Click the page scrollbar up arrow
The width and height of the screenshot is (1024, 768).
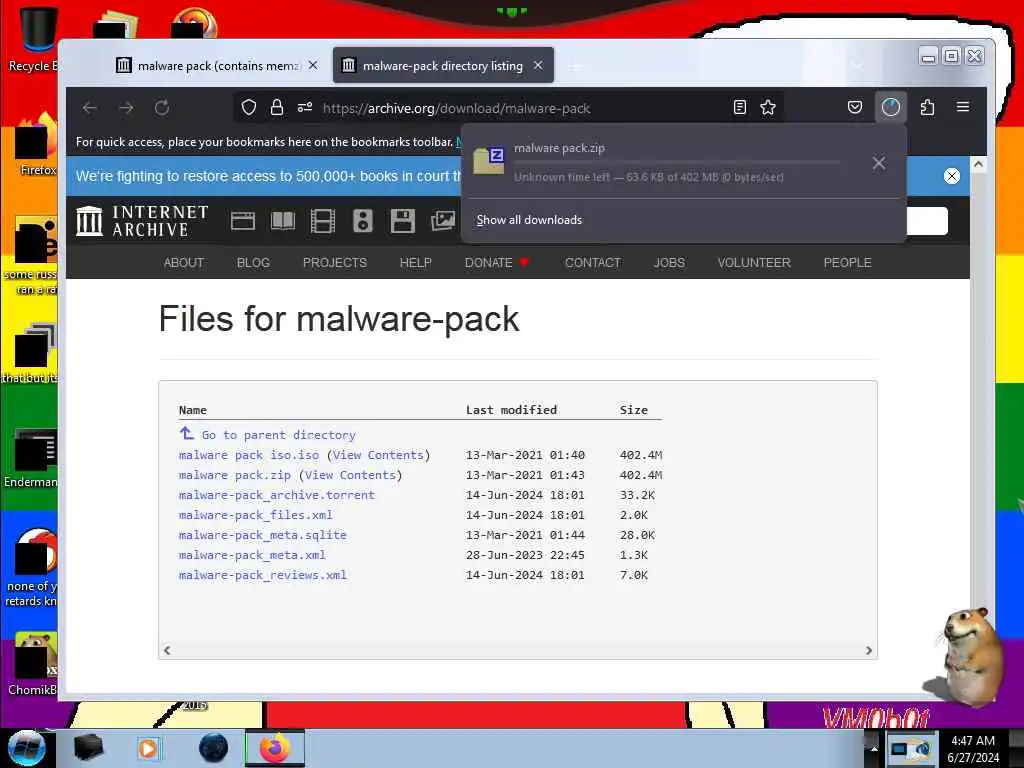[x=978, y=164]
